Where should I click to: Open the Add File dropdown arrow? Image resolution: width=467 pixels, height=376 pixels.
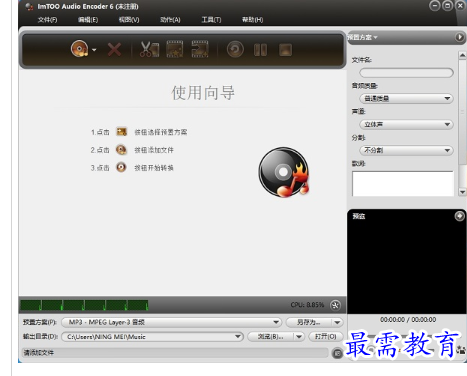pyautogui.click(x=94, y=50)
